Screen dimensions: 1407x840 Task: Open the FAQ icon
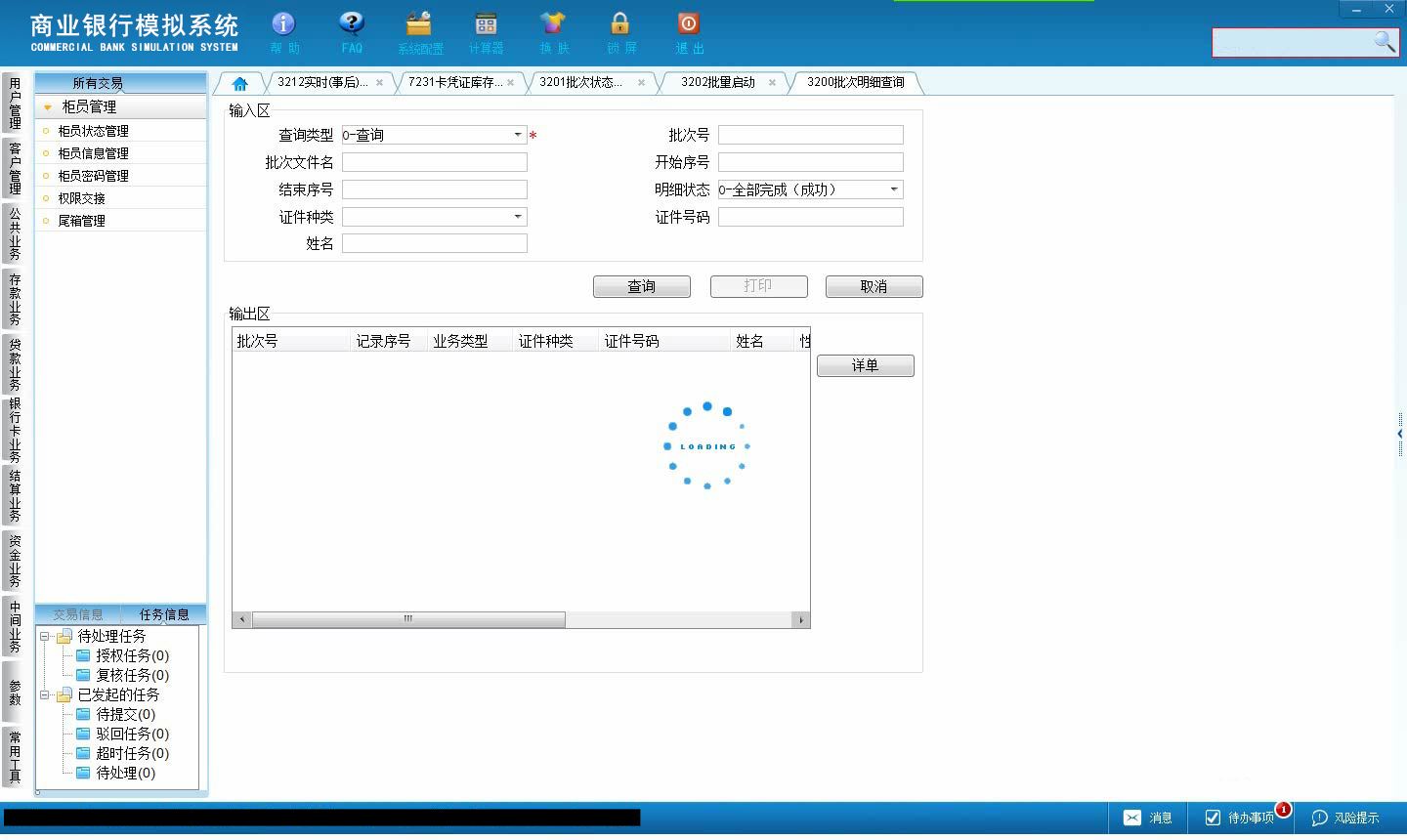352,32
